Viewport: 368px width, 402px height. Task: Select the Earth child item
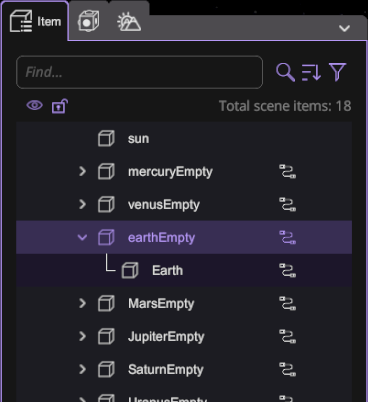pos(184,271)
